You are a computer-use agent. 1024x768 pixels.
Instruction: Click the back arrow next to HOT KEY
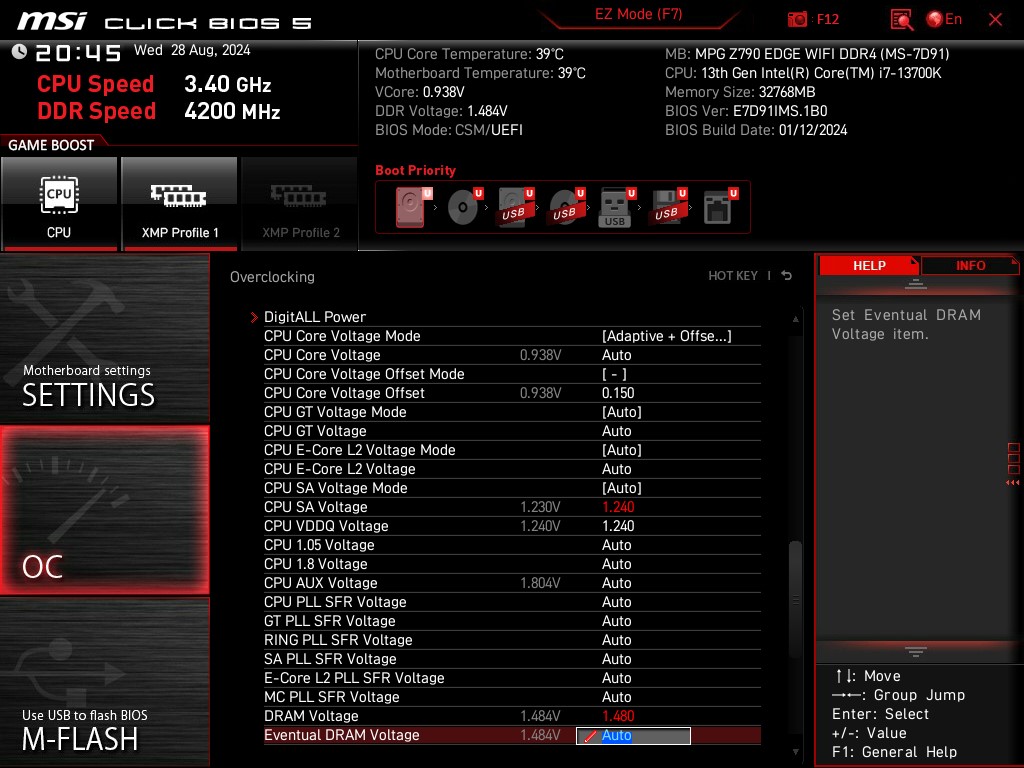(786, 276)
